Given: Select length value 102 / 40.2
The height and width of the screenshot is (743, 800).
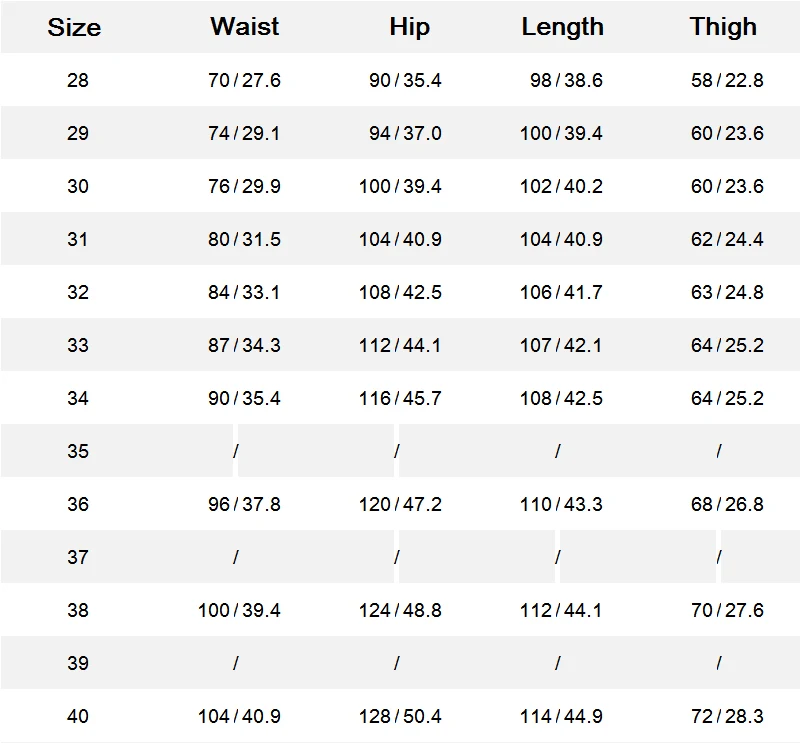Looking at the screenshot, I should tap(561, 186).
